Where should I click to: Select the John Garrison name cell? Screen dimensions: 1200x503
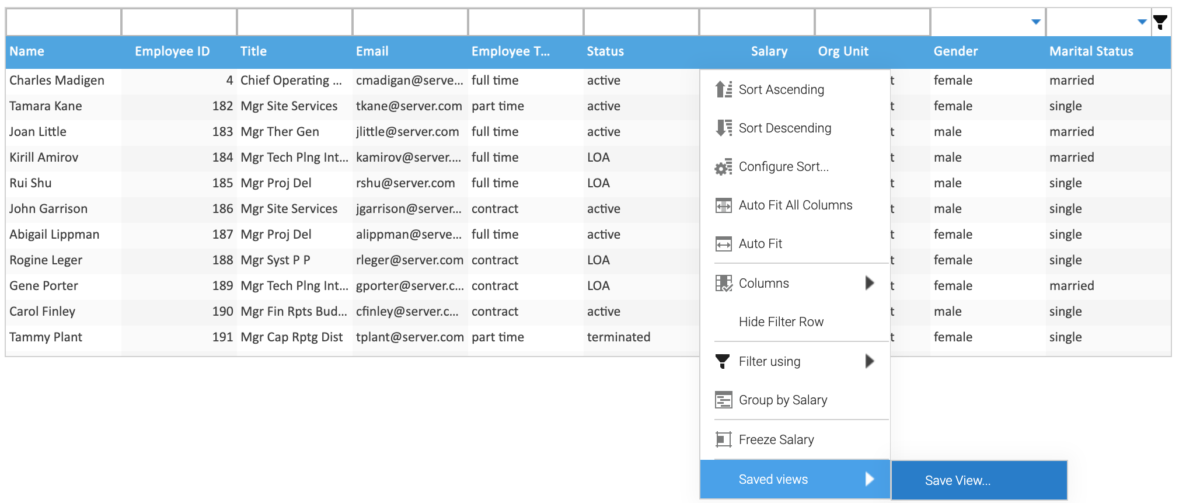click(63, 209)
